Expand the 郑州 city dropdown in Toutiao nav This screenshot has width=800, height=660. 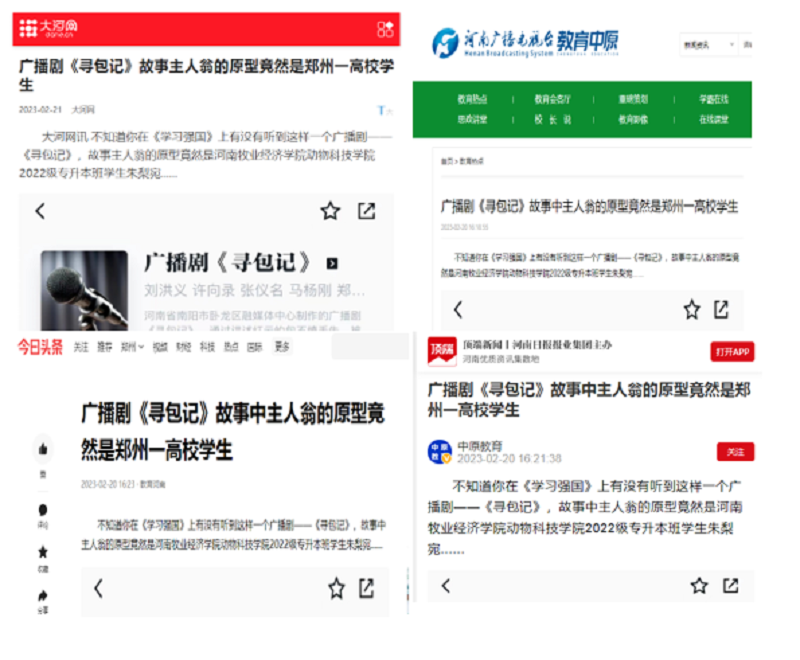click(131, 347)
